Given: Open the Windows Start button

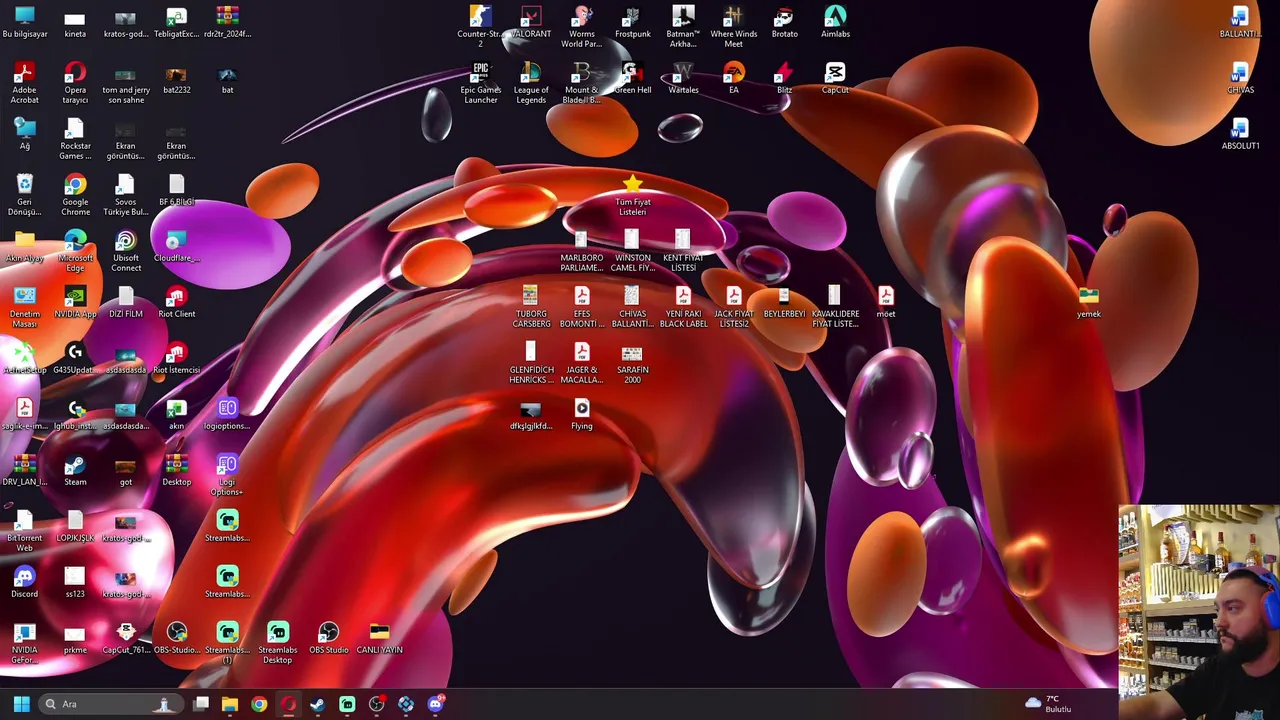Looking at the screenshot, I should tap(21, 704).
